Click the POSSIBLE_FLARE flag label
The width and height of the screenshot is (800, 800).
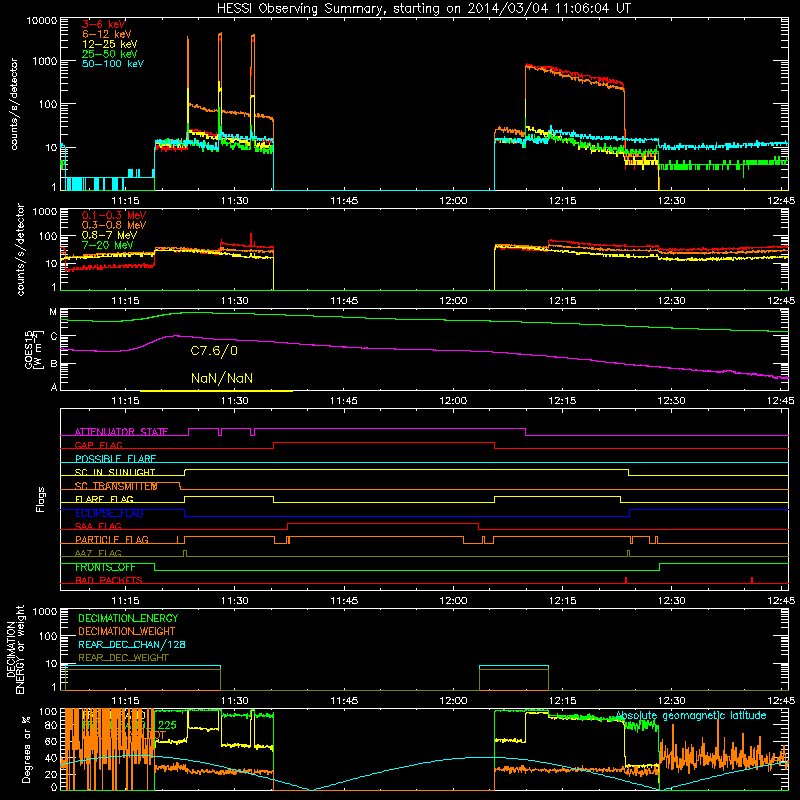click(x=115, y=459)
